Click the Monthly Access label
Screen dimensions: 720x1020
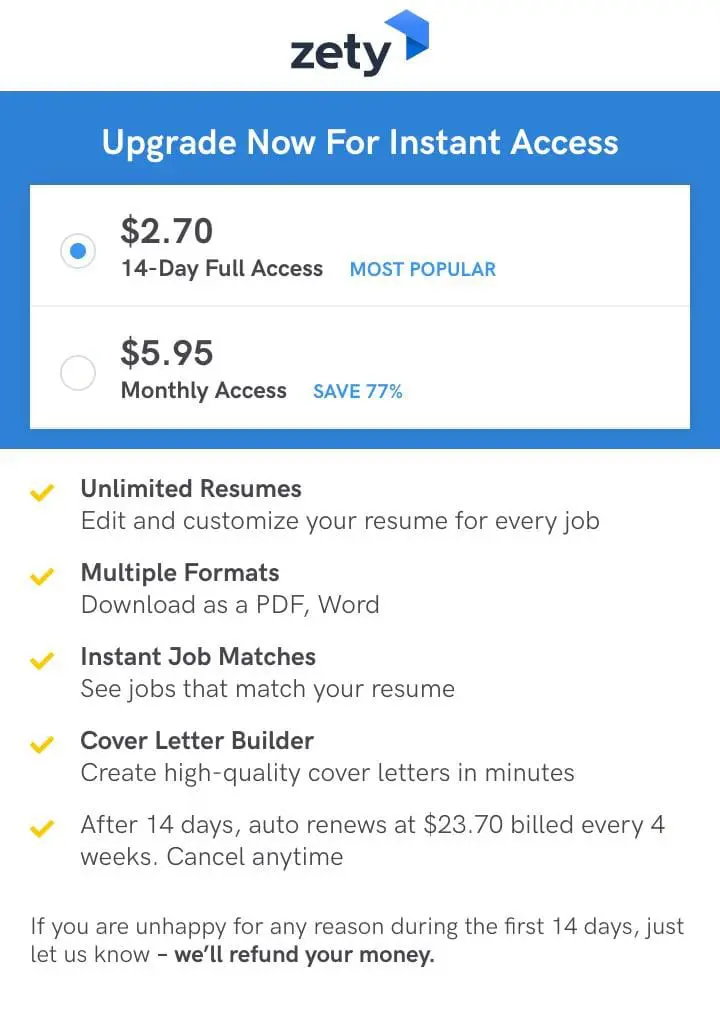pos(203,391)
